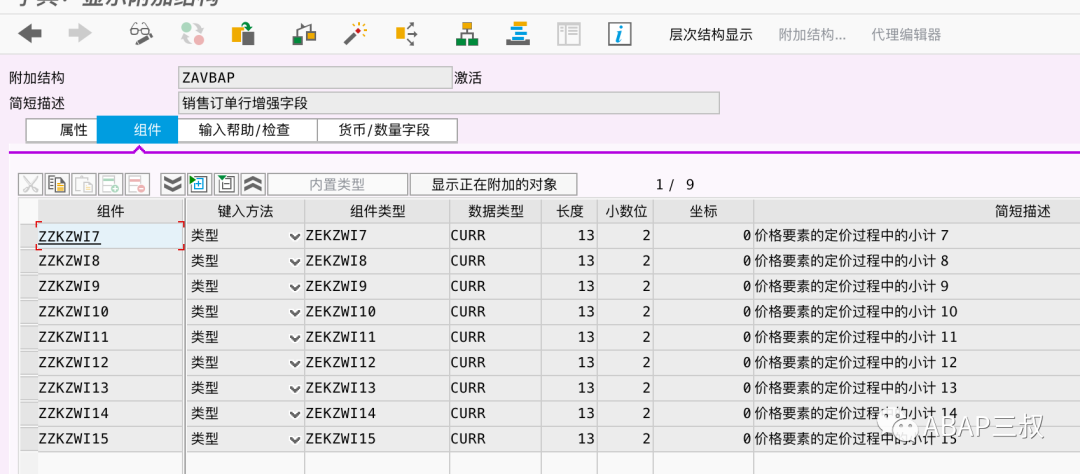Switch to the 属性 tab
The image size is (1080, 474).
click(x=62, y=130)
